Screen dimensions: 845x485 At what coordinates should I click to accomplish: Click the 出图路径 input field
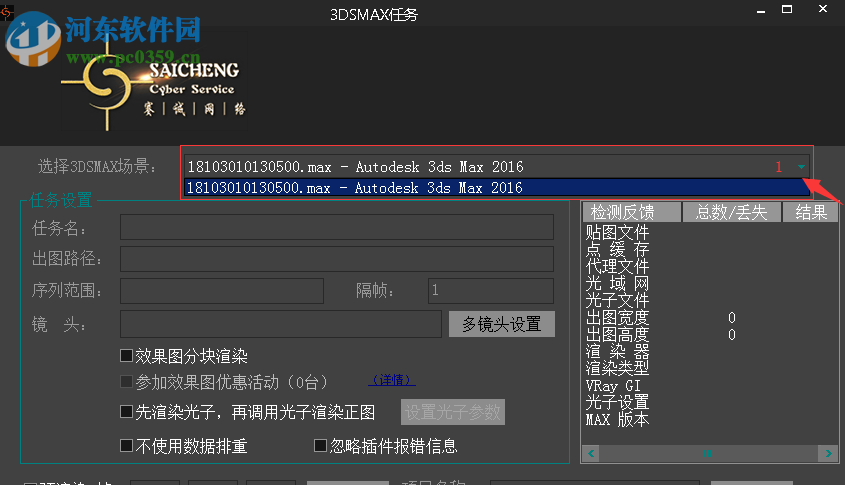pos(337,259)
